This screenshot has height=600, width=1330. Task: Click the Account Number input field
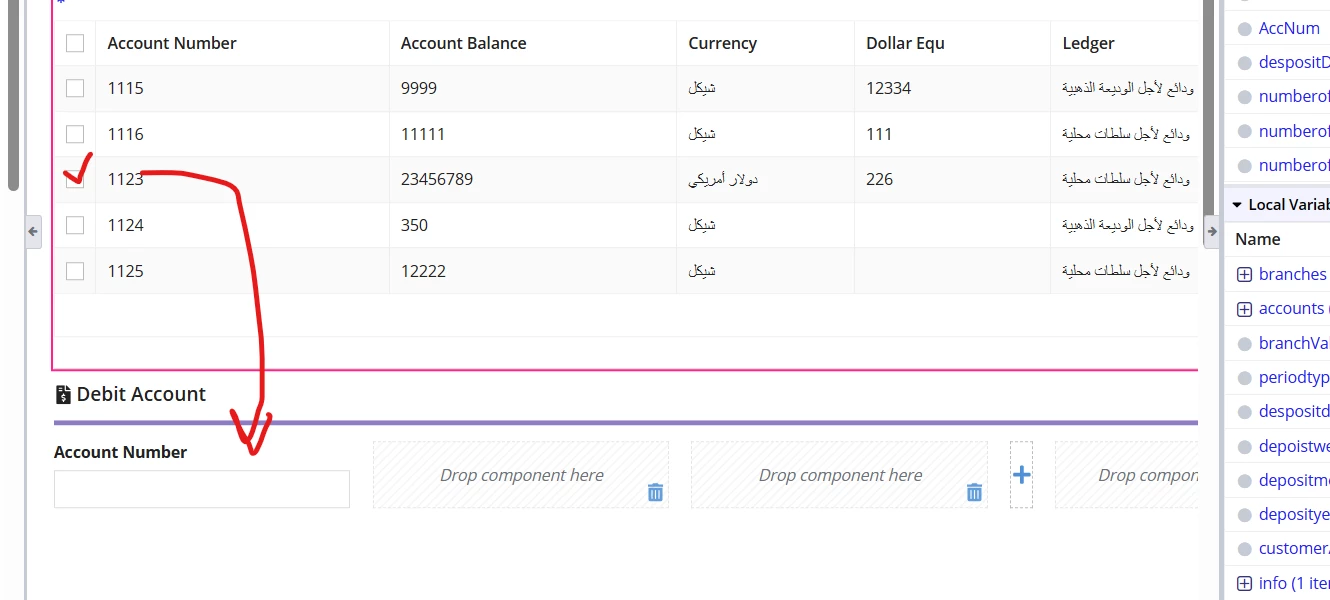tap(202, 489)
